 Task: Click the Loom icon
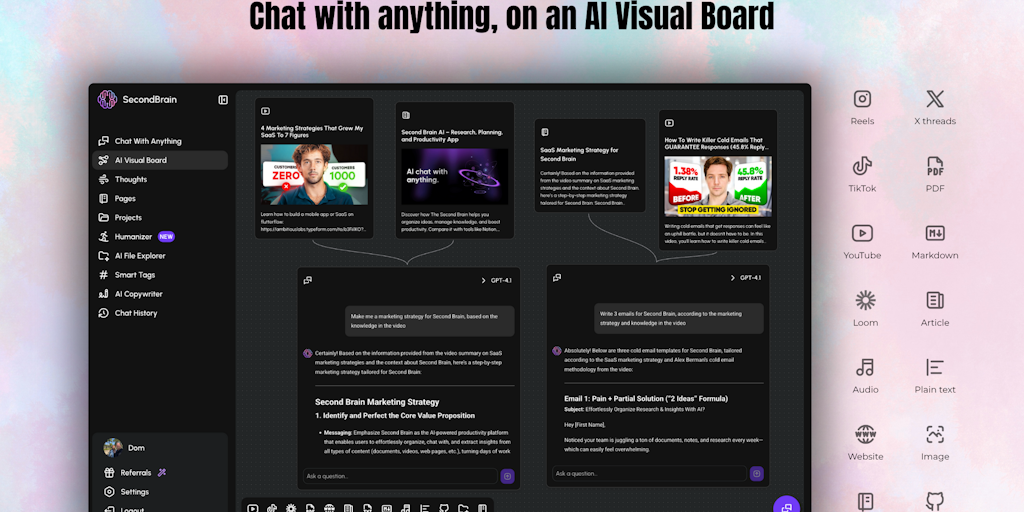(865, 300)
